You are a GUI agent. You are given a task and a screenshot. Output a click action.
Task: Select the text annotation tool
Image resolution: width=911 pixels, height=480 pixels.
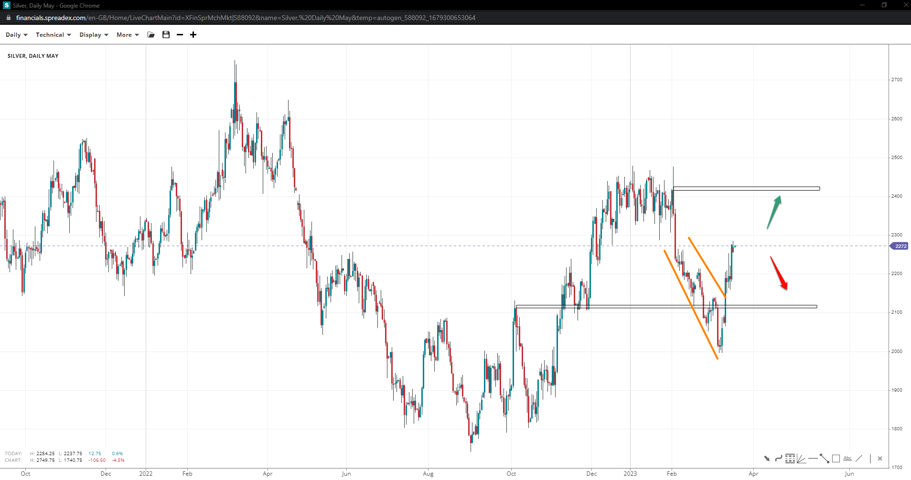tap(847, 459)
